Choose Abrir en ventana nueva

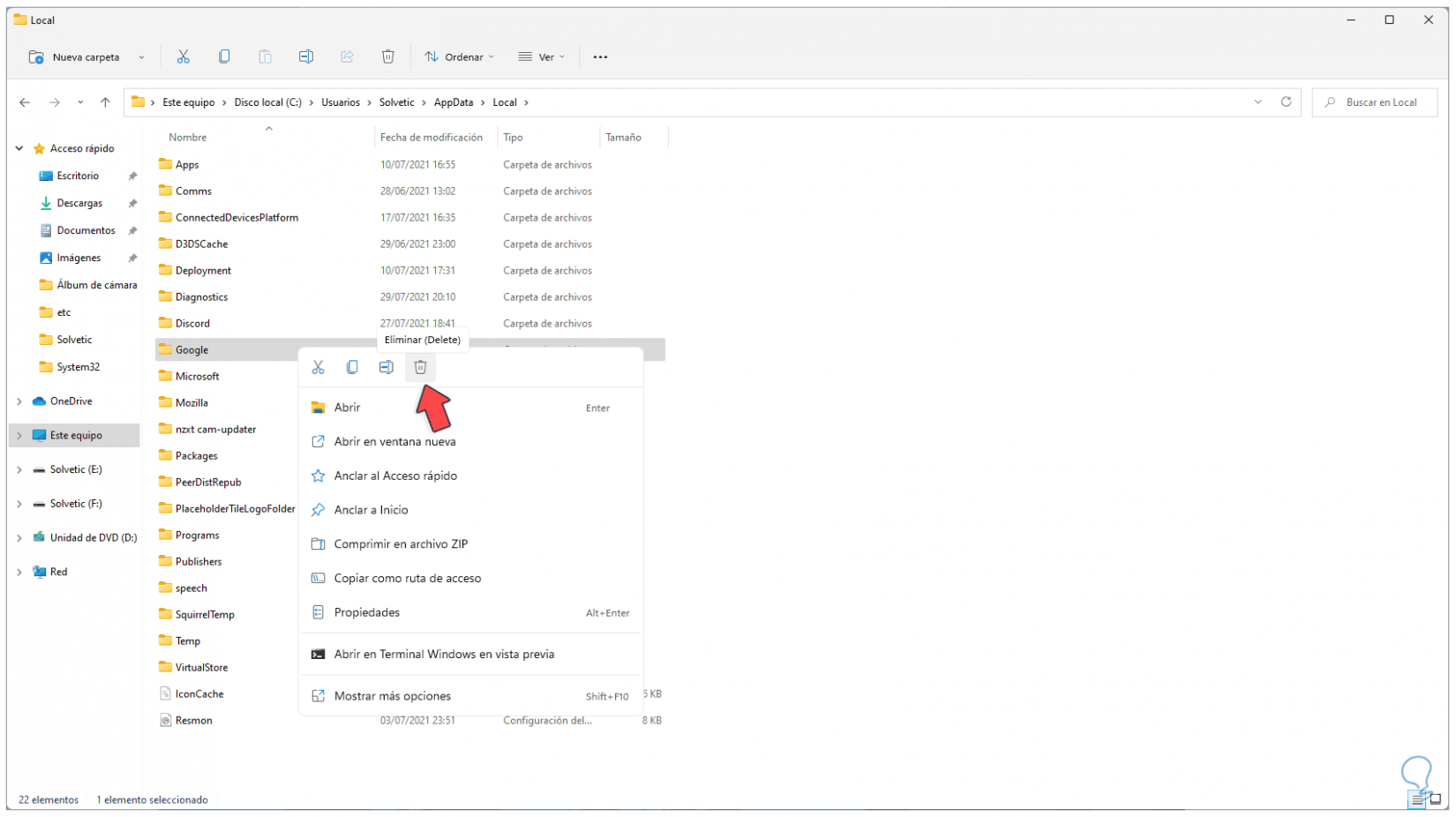(471, 441)
